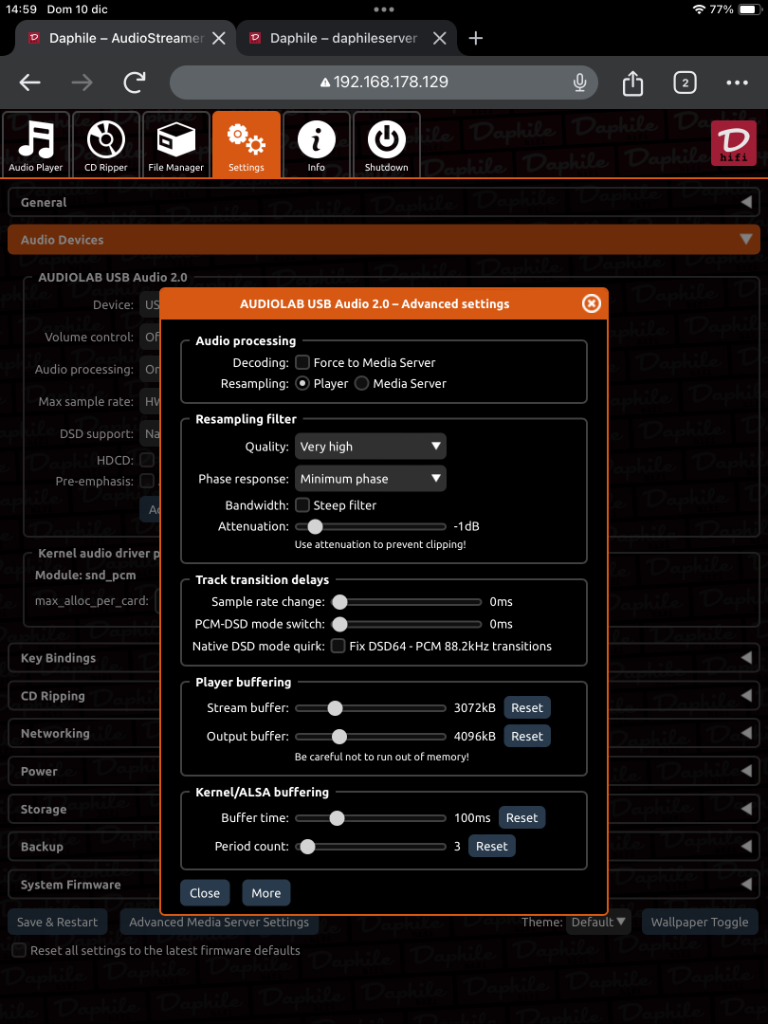Adjust the Sample rate change delay slider
The width and height of the screenshot is (768, 1024).
pos(406,601)
